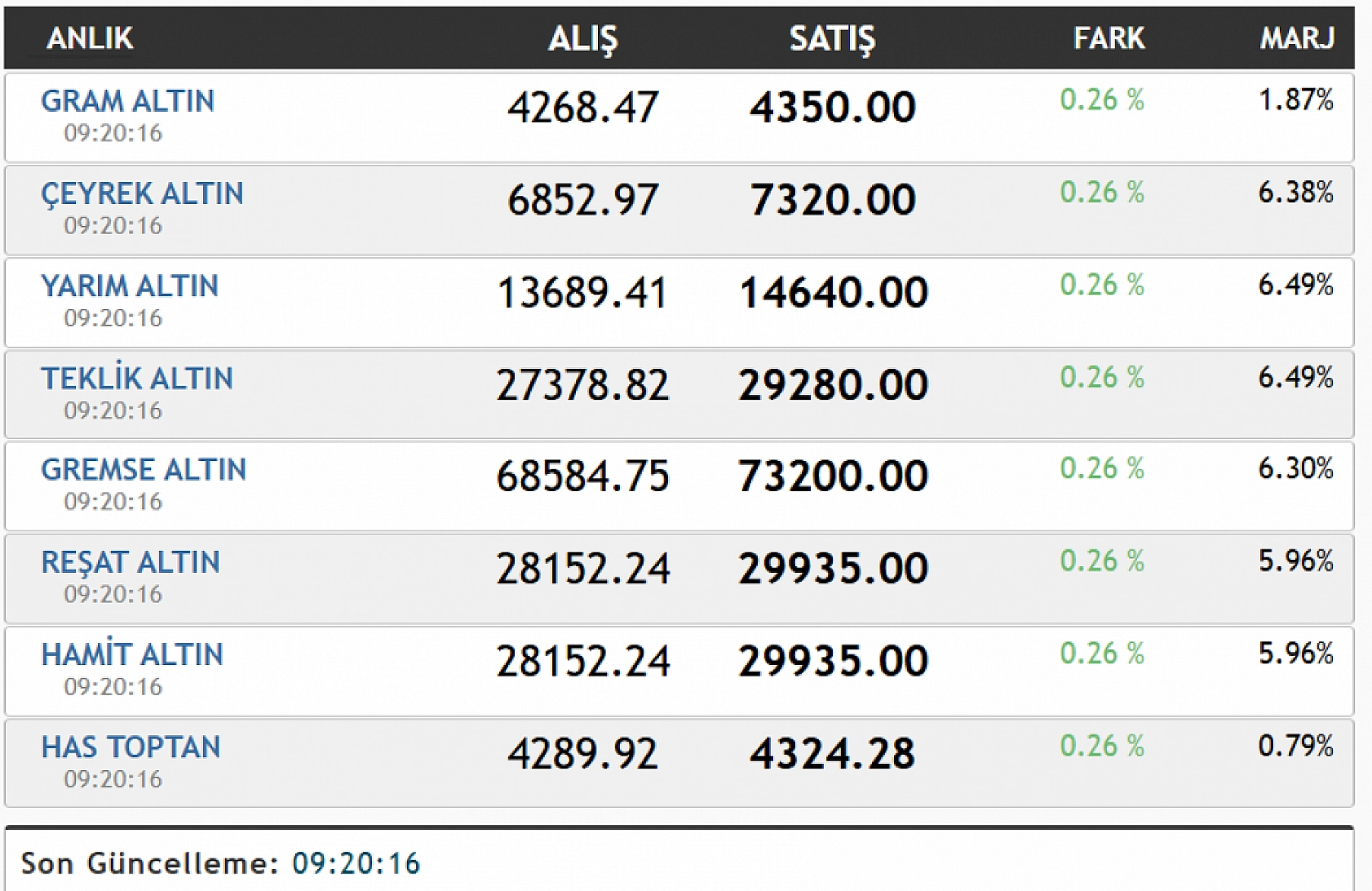Open the ÇEYREK ALTIN link
Screen dimensions: 1372x891
[142, 194]
